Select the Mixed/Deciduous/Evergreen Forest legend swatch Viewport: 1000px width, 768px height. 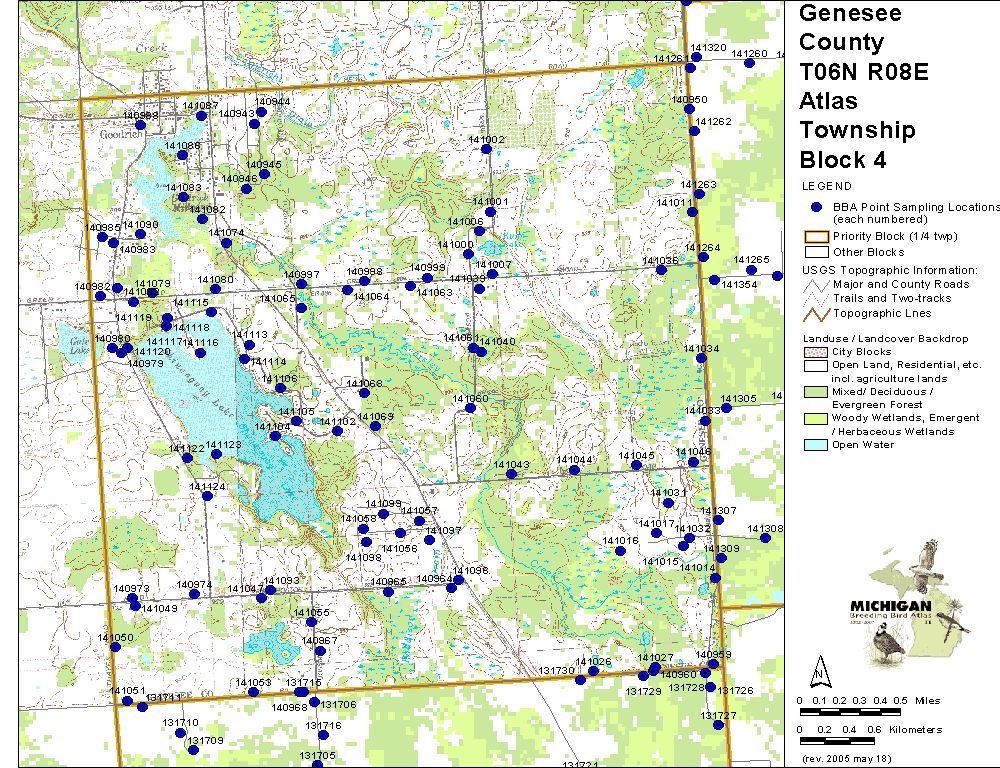coord(816,393)
